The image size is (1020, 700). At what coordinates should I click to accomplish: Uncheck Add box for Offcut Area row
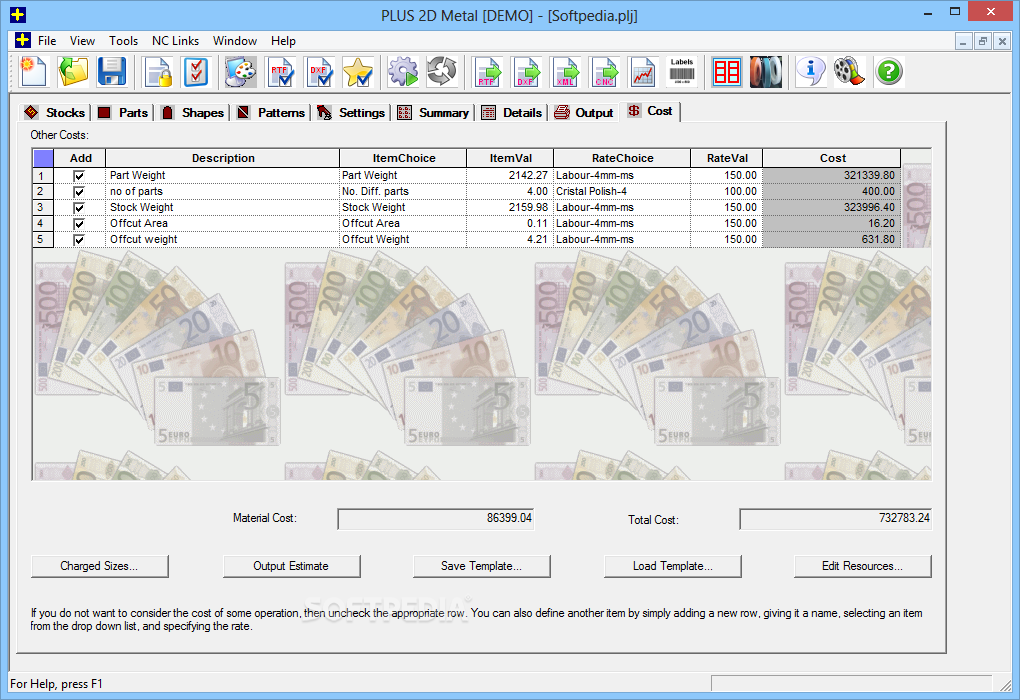click(79, 224)
